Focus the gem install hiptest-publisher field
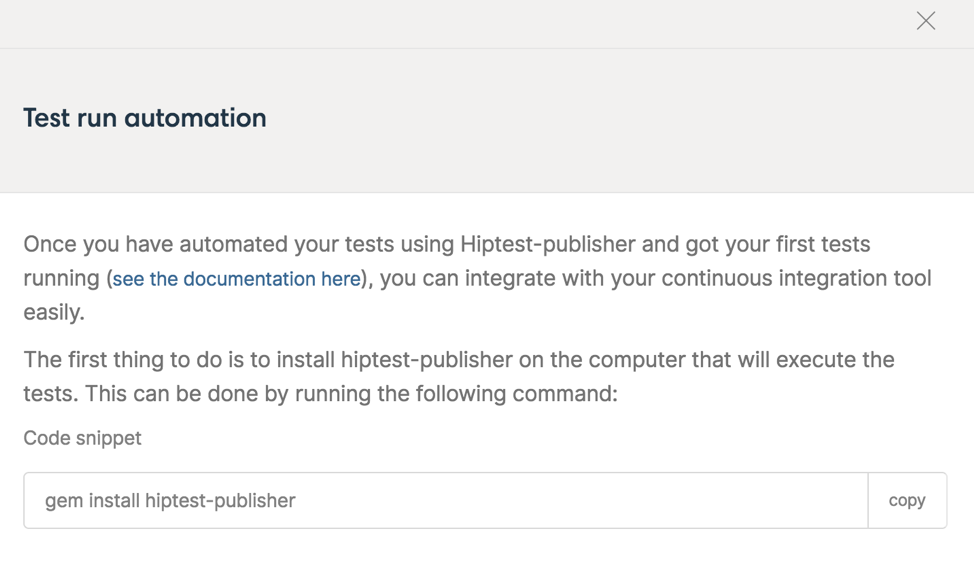The height and width of the screenshot is (572, 974). (446, 501)
